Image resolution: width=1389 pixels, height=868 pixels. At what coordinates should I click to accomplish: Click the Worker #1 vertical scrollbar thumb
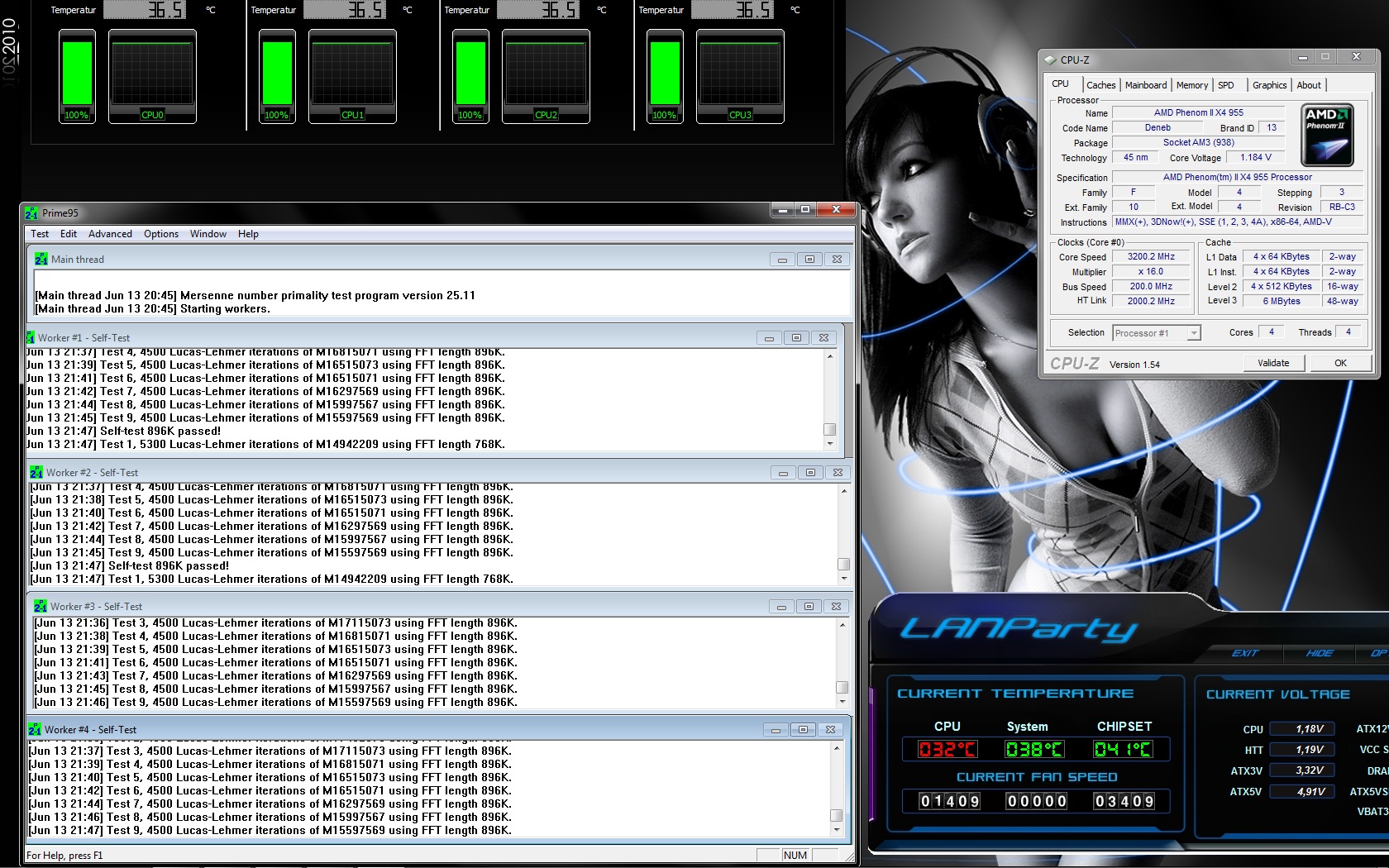click(830, 429)
